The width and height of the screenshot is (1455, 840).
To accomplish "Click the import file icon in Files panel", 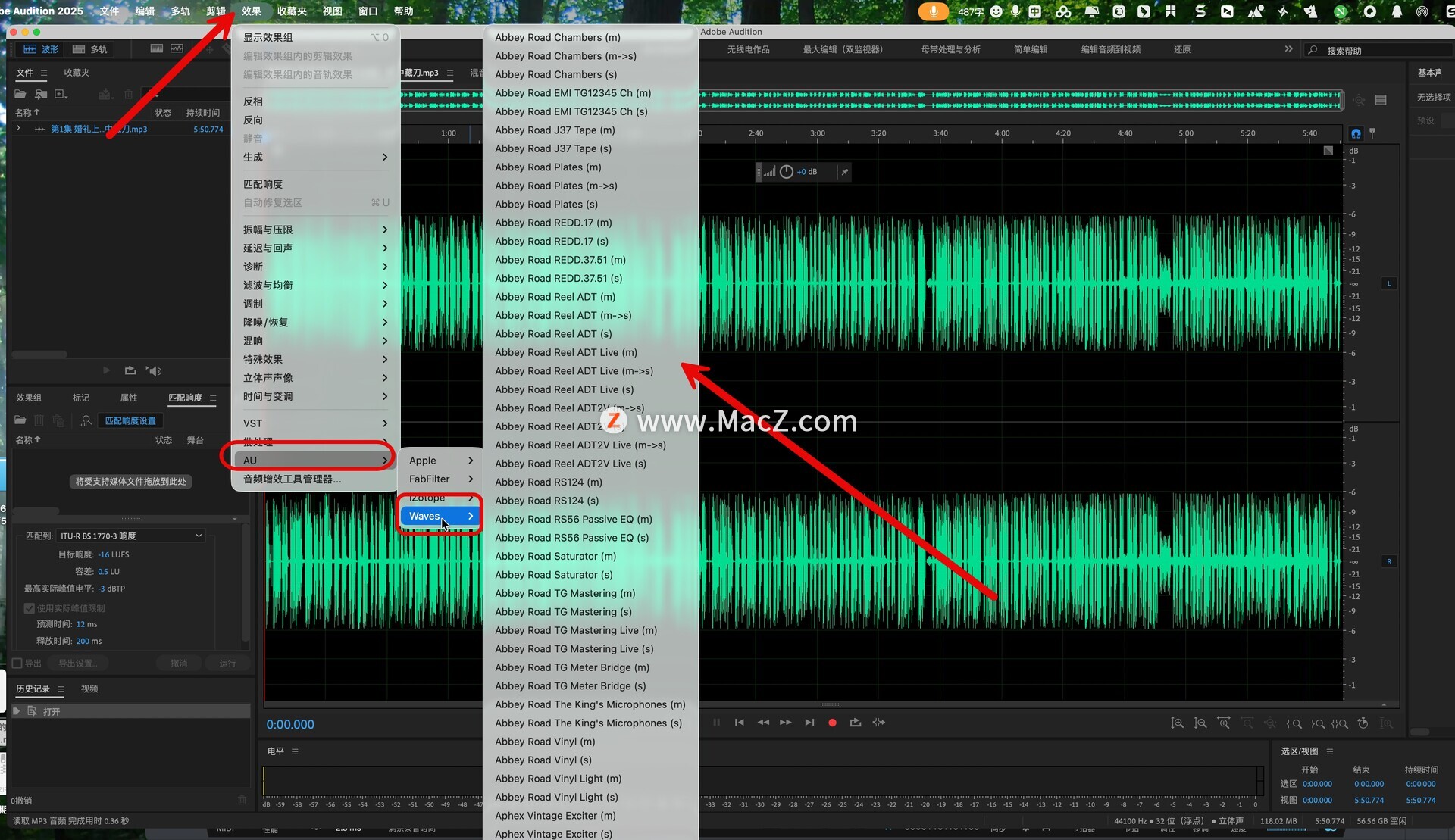I will (x=41, y=95).
